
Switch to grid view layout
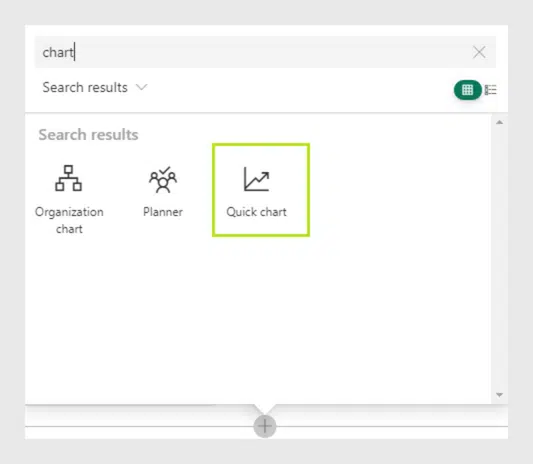tap(467, 90)
